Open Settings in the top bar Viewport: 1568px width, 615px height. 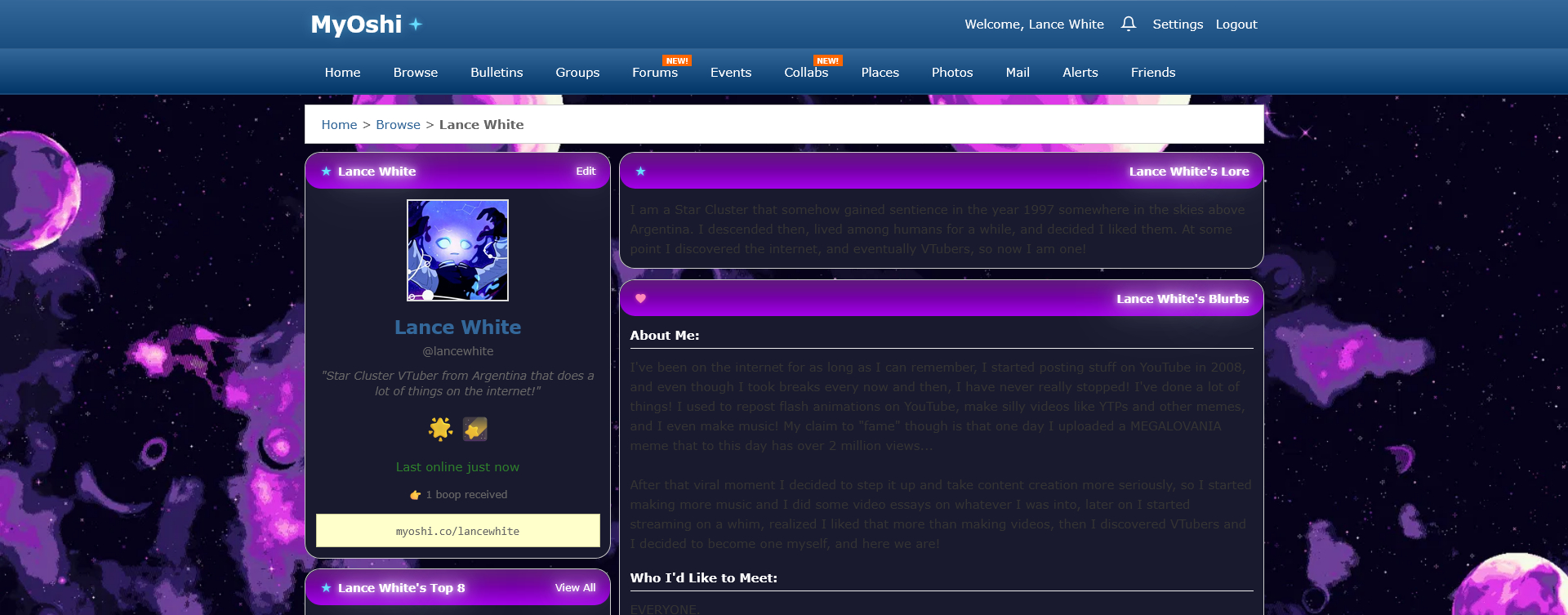coord(1177,25)
